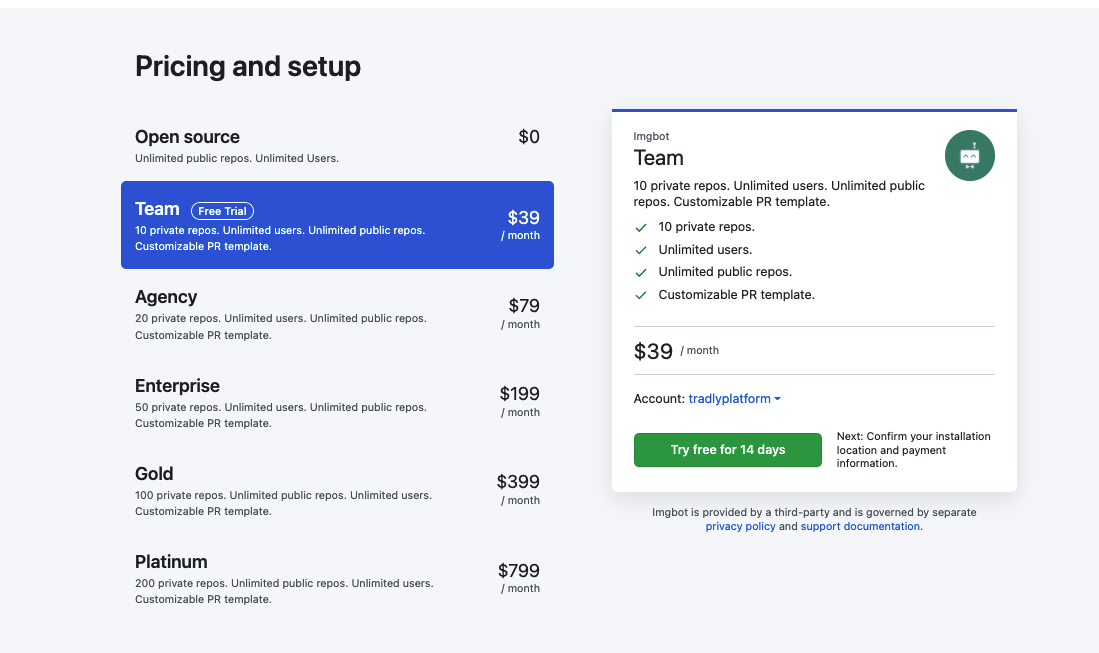
Task: Click the highlighted Team plan
Action: pos(337,224)
